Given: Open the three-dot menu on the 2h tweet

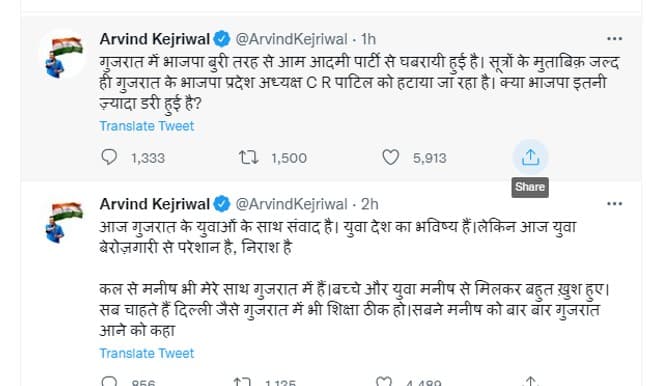Looking at the screenshot, I should point(614,204).
